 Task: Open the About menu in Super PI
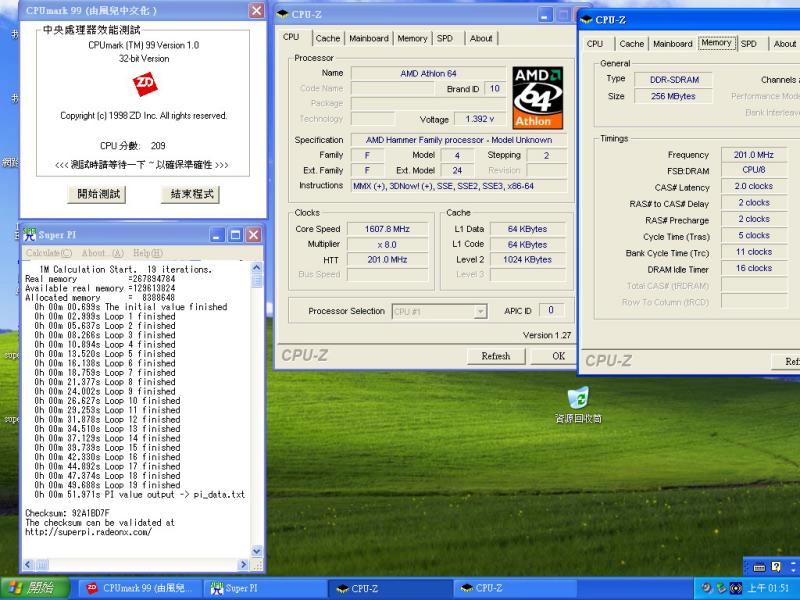click(x=103, y=253)
